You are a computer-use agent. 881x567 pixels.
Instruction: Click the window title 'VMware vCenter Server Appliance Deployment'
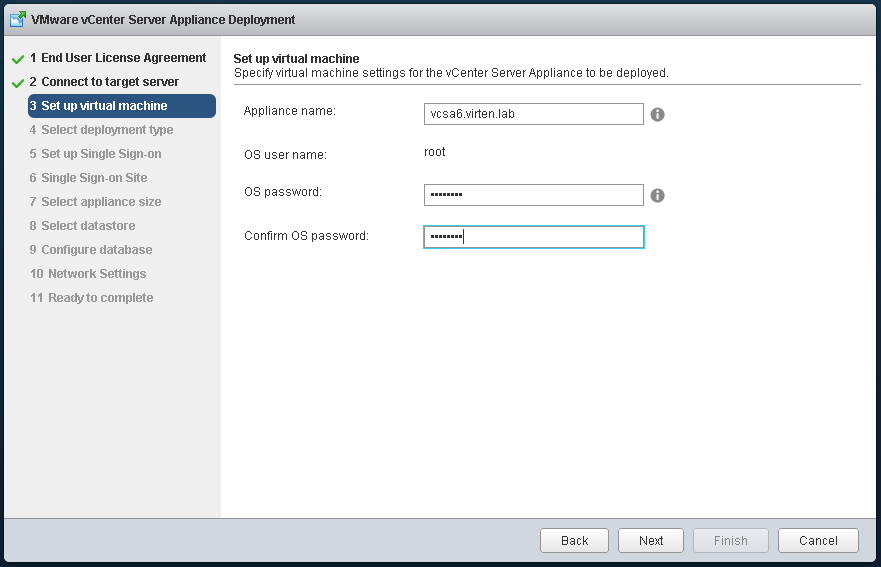[x=163, y=20]
